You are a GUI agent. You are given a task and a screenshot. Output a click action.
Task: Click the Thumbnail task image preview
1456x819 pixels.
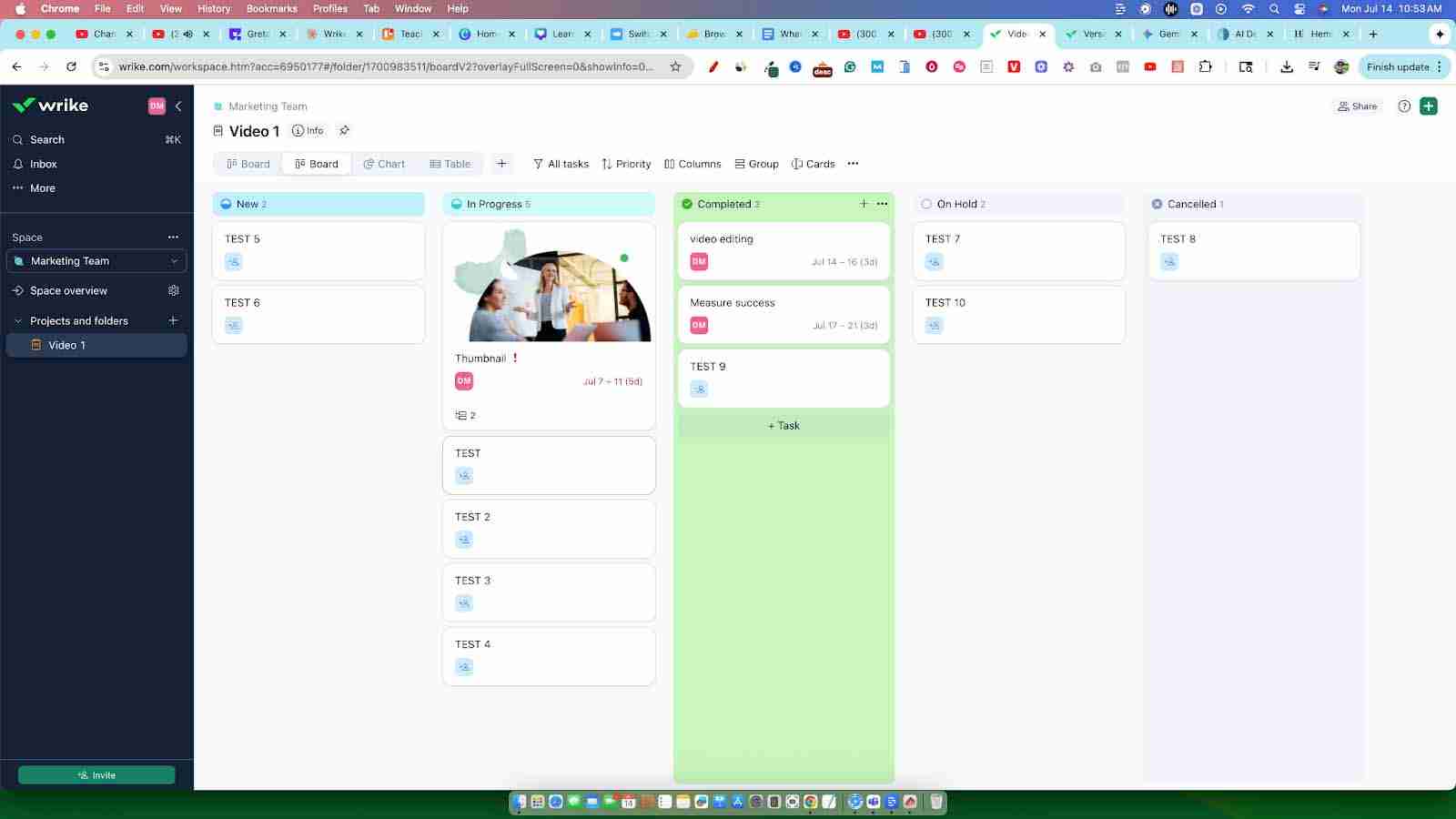tap(549, 286)
